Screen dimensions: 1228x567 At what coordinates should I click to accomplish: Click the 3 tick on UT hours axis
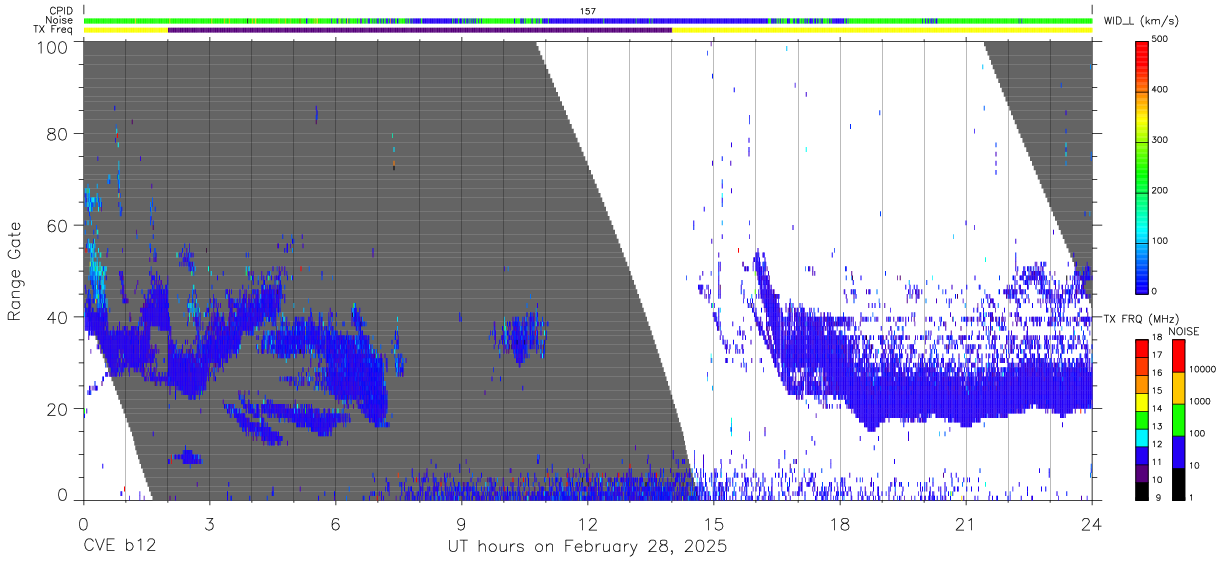(x=210, y=524)
